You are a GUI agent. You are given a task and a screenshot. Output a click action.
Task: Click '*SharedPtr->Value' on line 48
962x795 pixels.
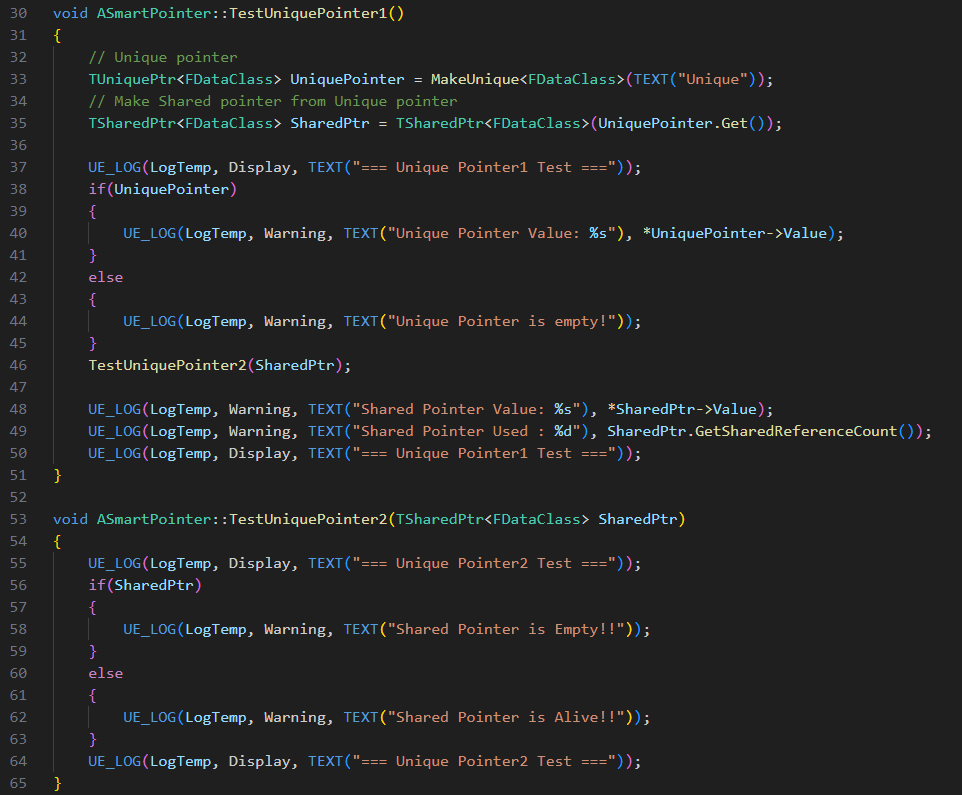click(x=682, y=409)
